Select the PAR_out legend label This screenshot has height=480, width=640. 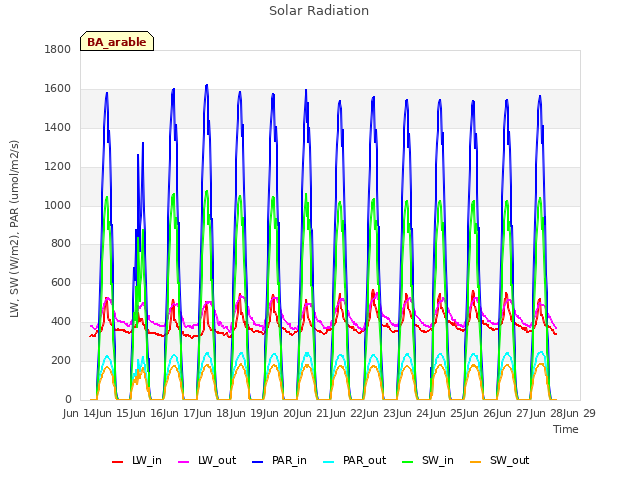click(364, 461)
